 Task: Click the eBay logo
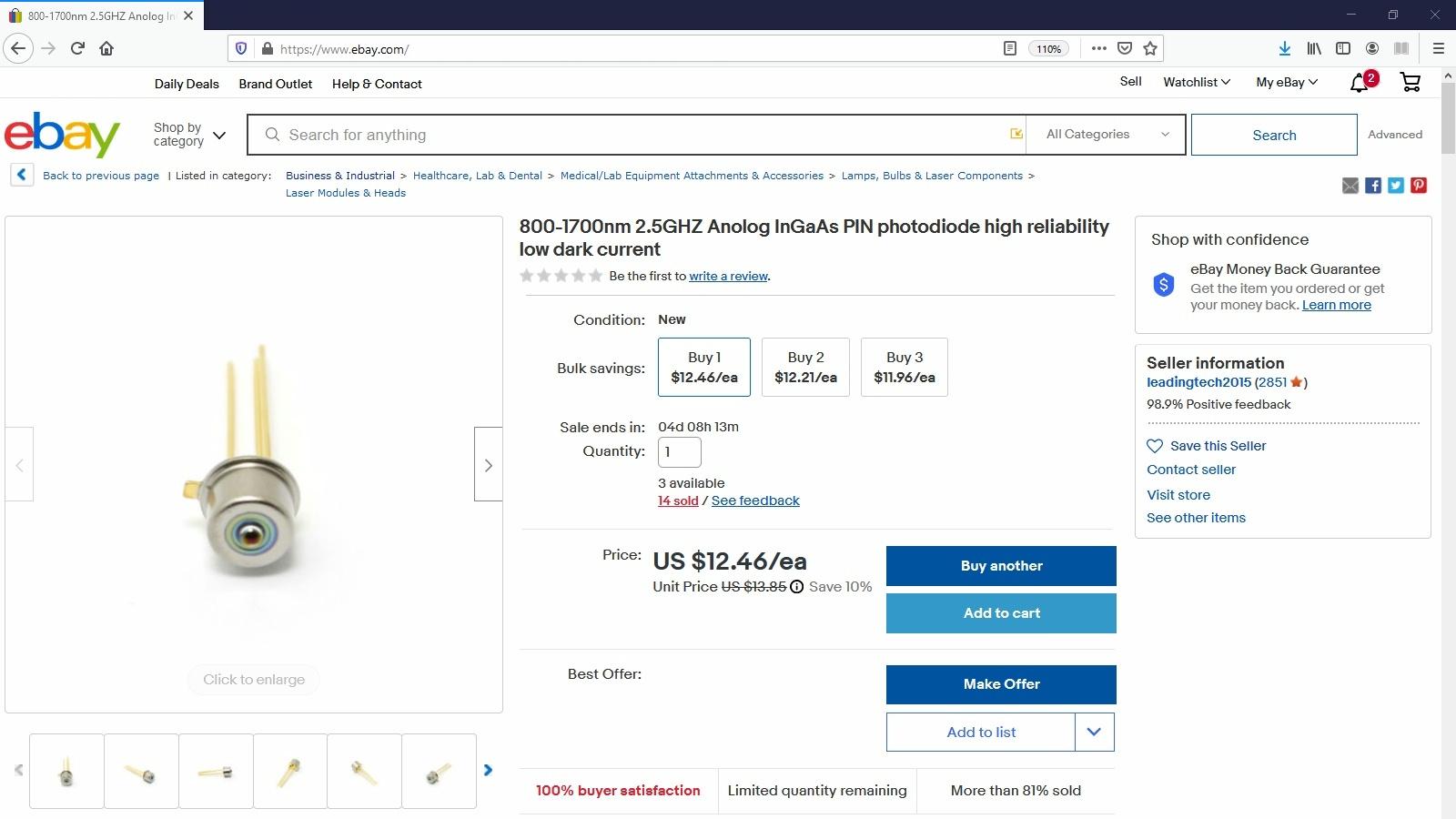tap(62, 135)
